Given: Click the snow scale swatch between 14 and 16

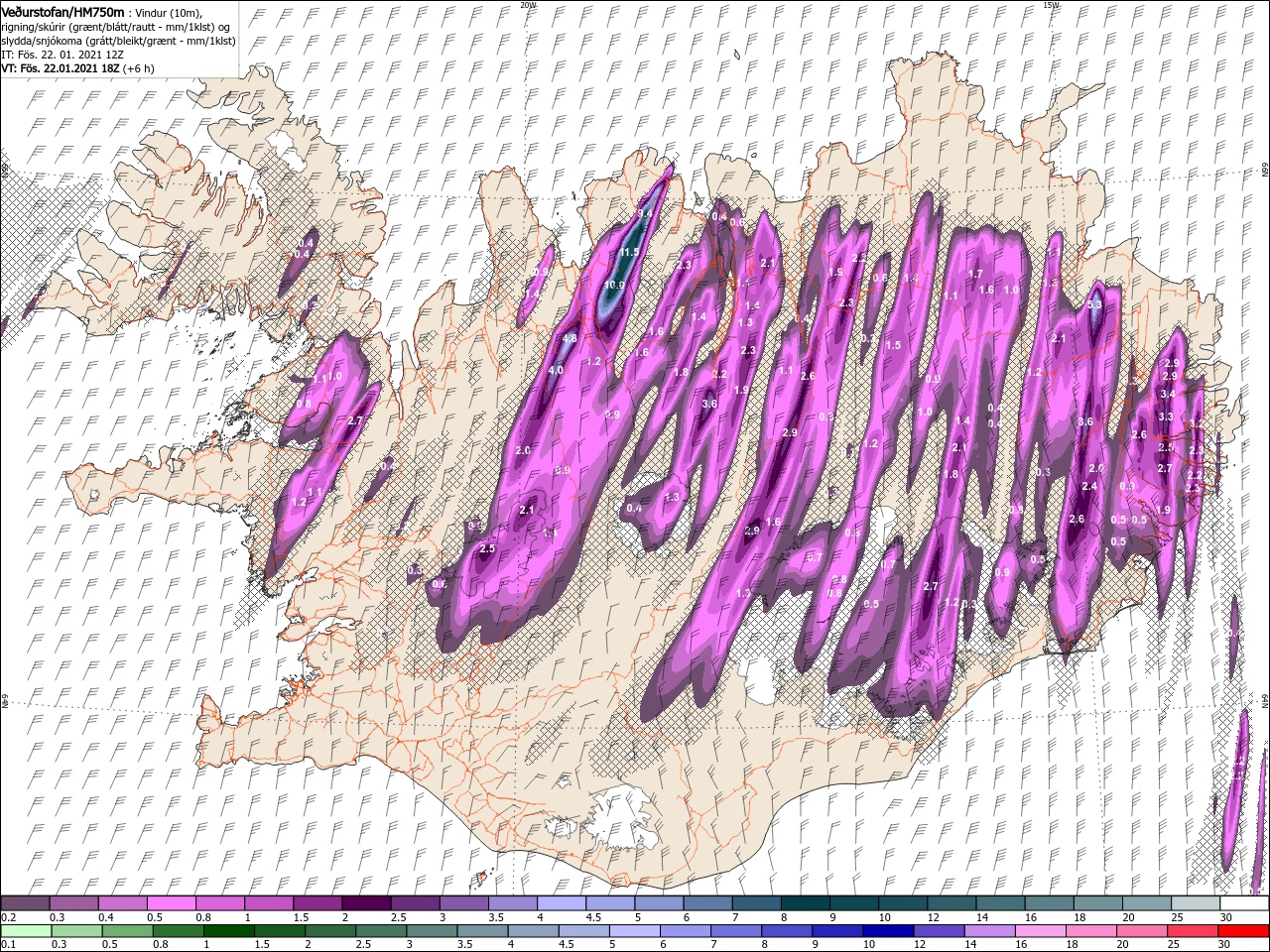Looking at the screenshot, I should (1000, 903).
